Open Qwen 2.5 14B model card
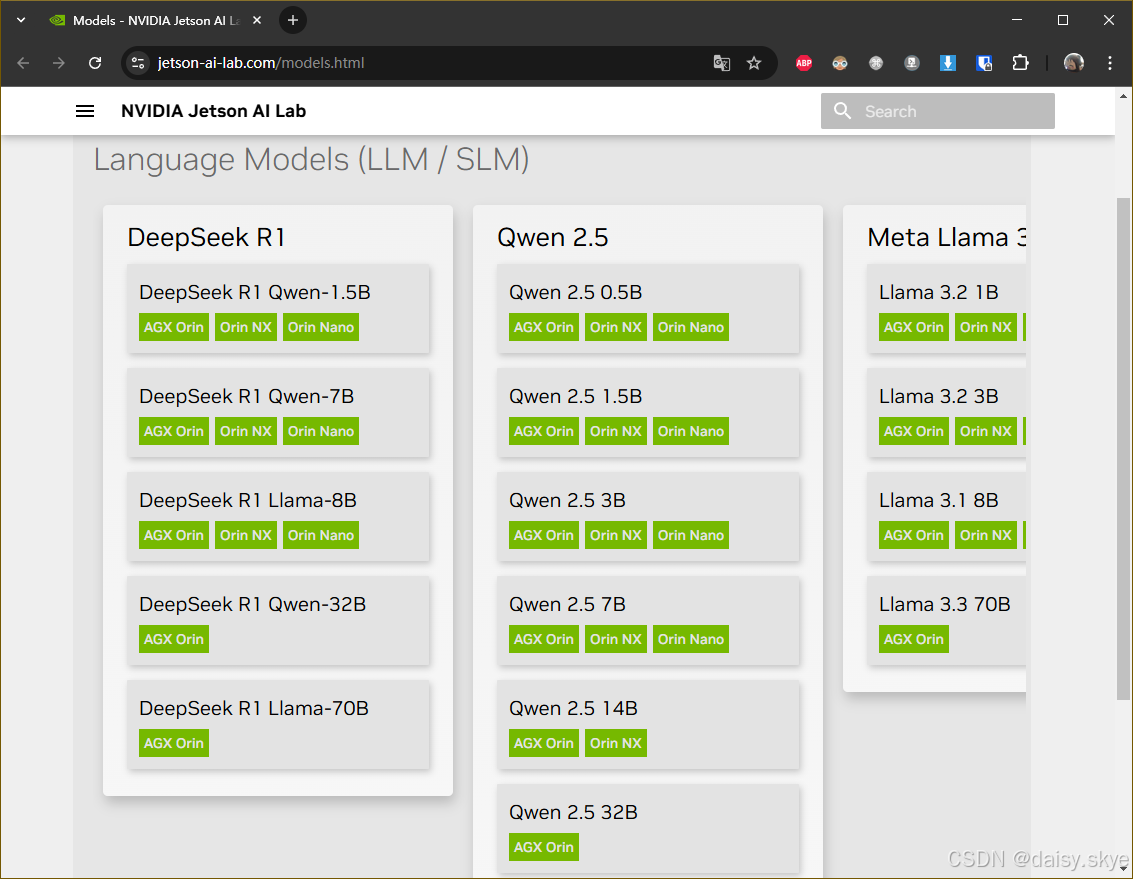Viewport: 1133px width, 879px height. pyautogui.click(x=648, y=725)
